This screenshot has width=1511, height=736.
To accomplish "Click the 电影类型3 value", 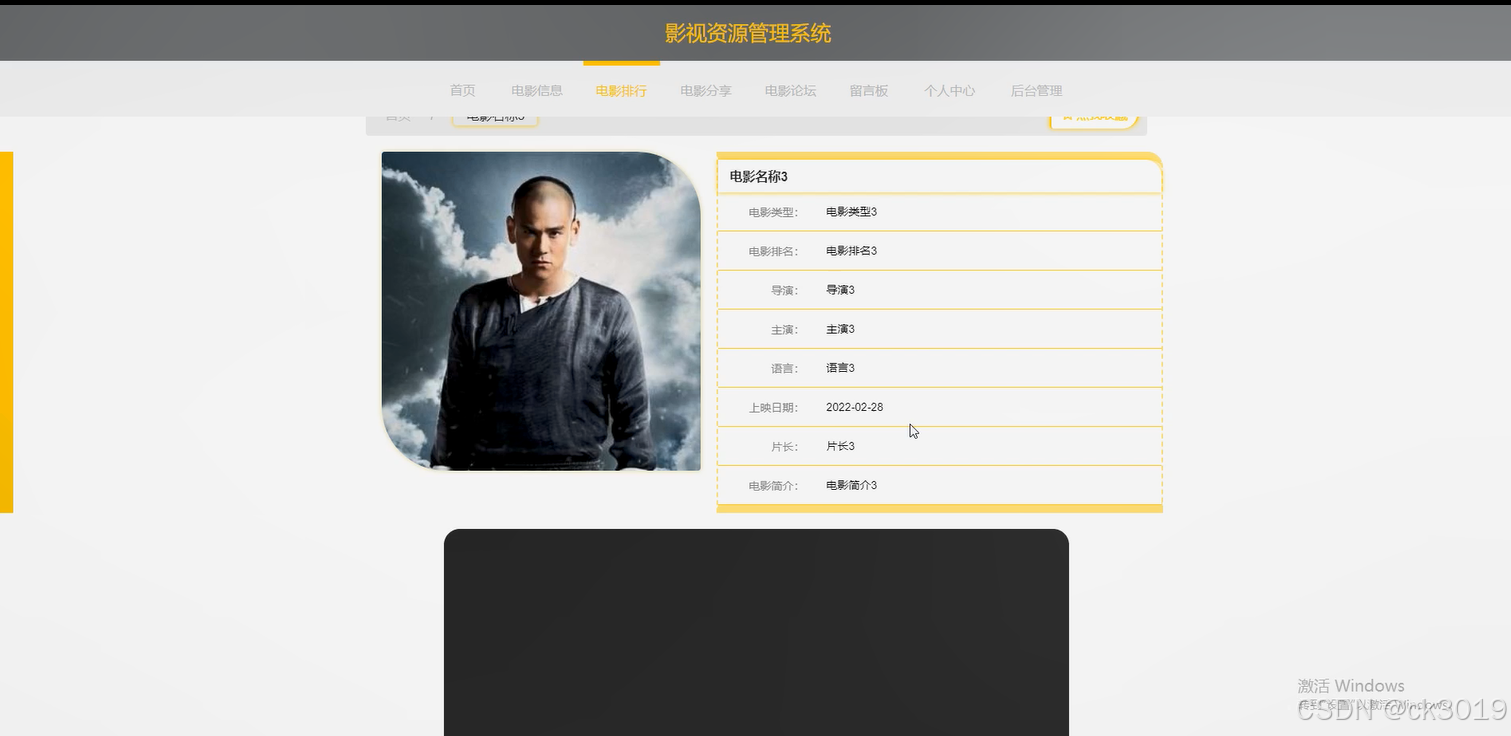I will pyautogui.click(x=851, y=212).
